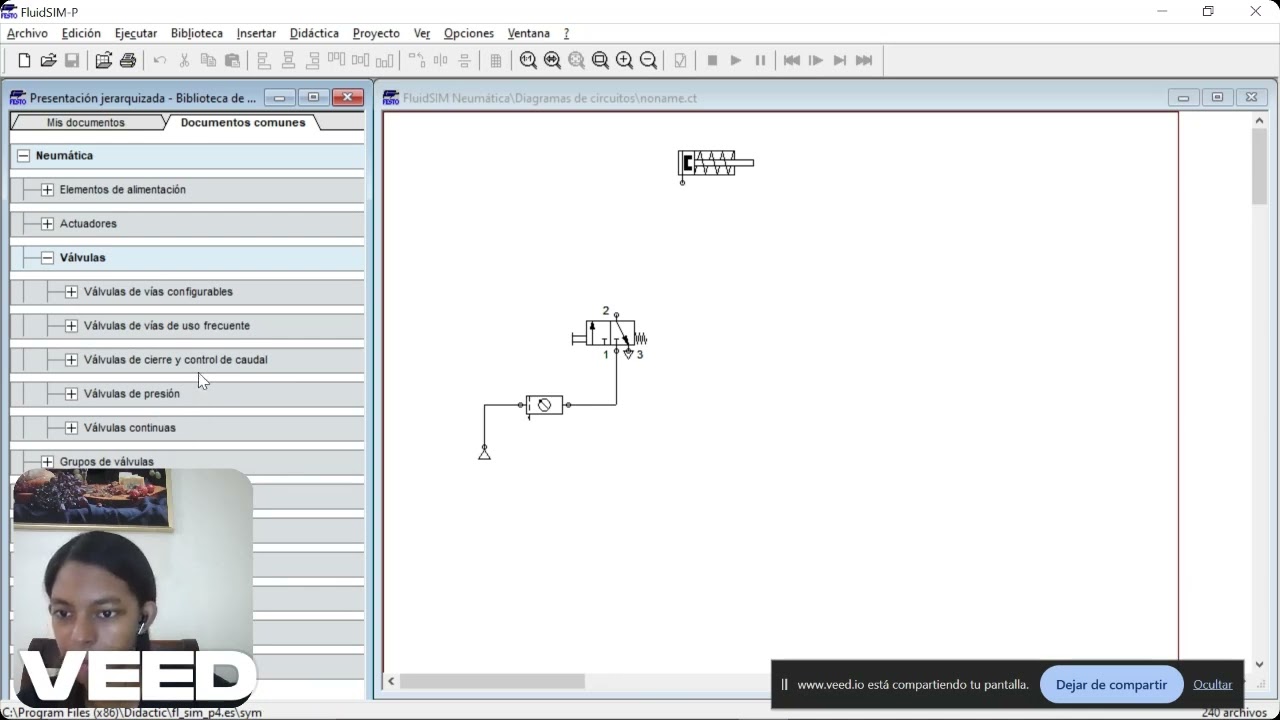Expand Válvulas de cierre y control de caudal
Image resolution: width=1280 pixels, height=720 pixels.
click(x=71, y=359)
